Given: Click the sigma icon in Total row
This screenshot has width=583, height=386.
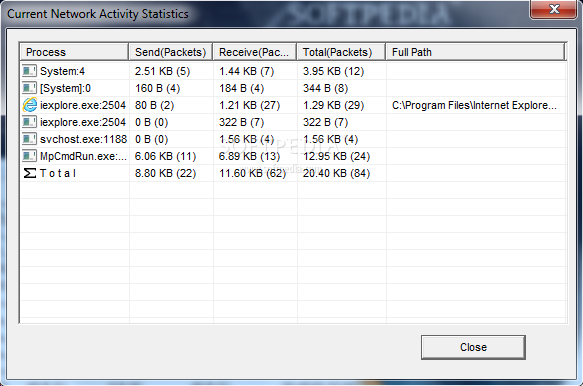Looking at the screenshot, I should 30,173.
